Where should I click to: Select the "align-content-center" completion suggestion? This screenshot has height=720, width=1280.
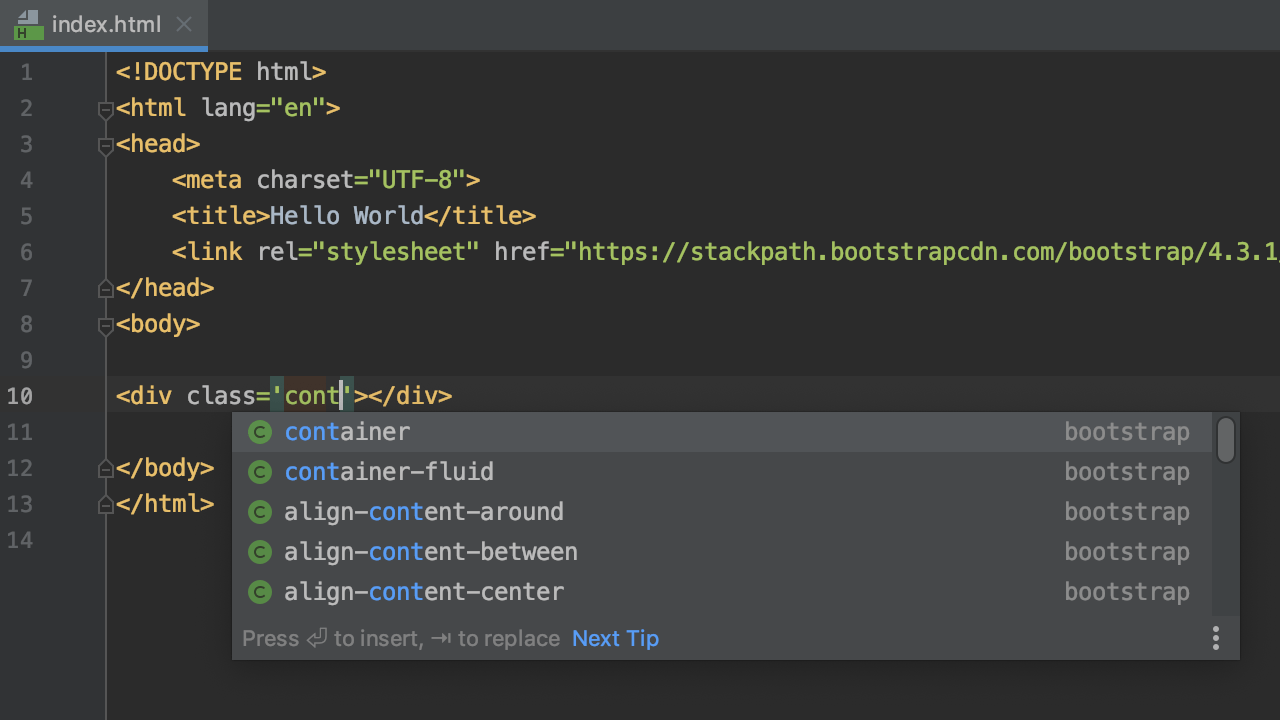[423, 591]
